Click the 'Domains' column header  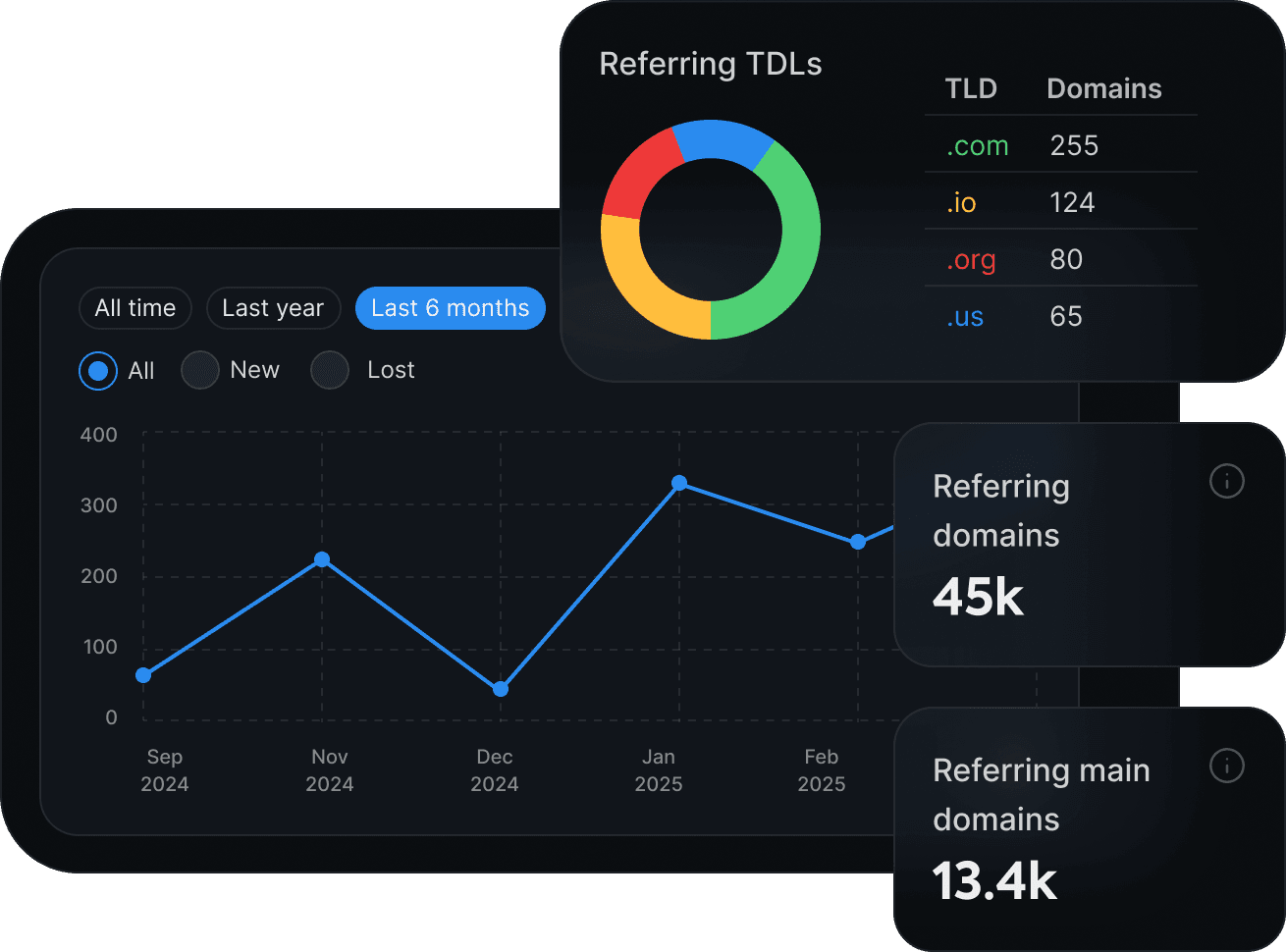(1103, 88)
